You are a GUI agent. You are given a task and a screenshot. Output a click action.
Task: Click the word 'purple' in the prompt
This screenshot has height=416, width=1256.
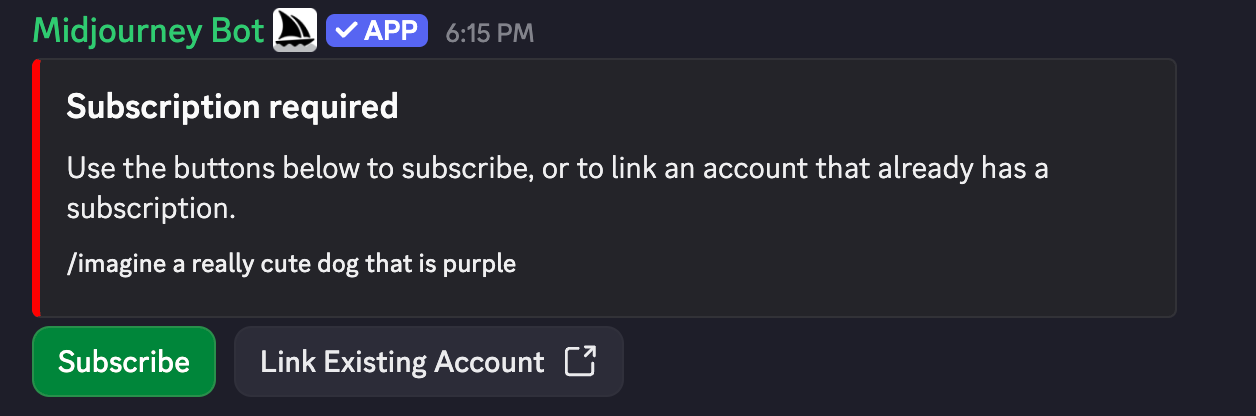tap(484, 265)
